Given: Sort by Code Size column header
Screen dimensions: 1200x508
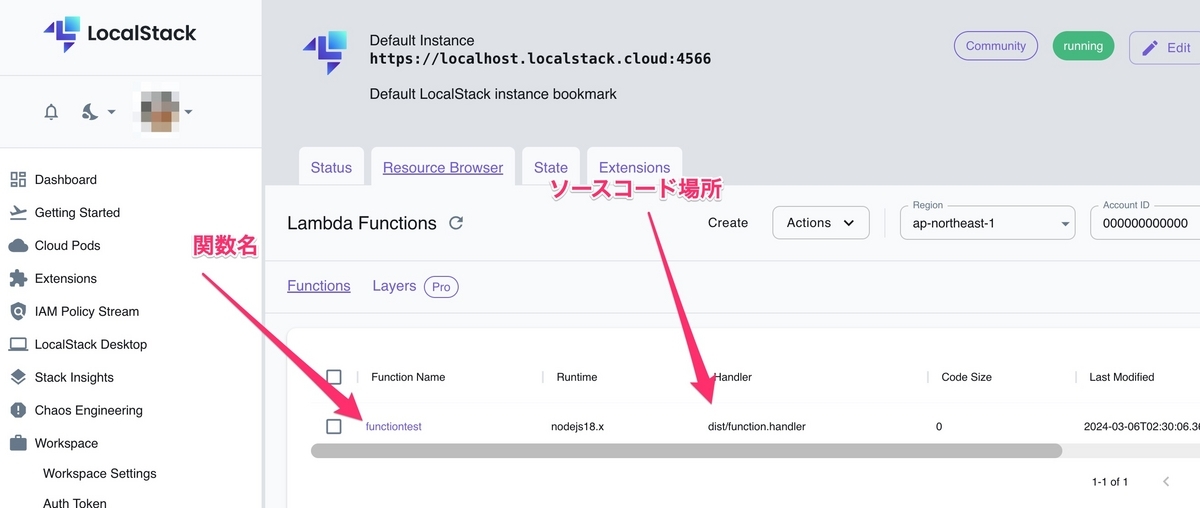Looking at the screenshot, I should click(967, 377).
